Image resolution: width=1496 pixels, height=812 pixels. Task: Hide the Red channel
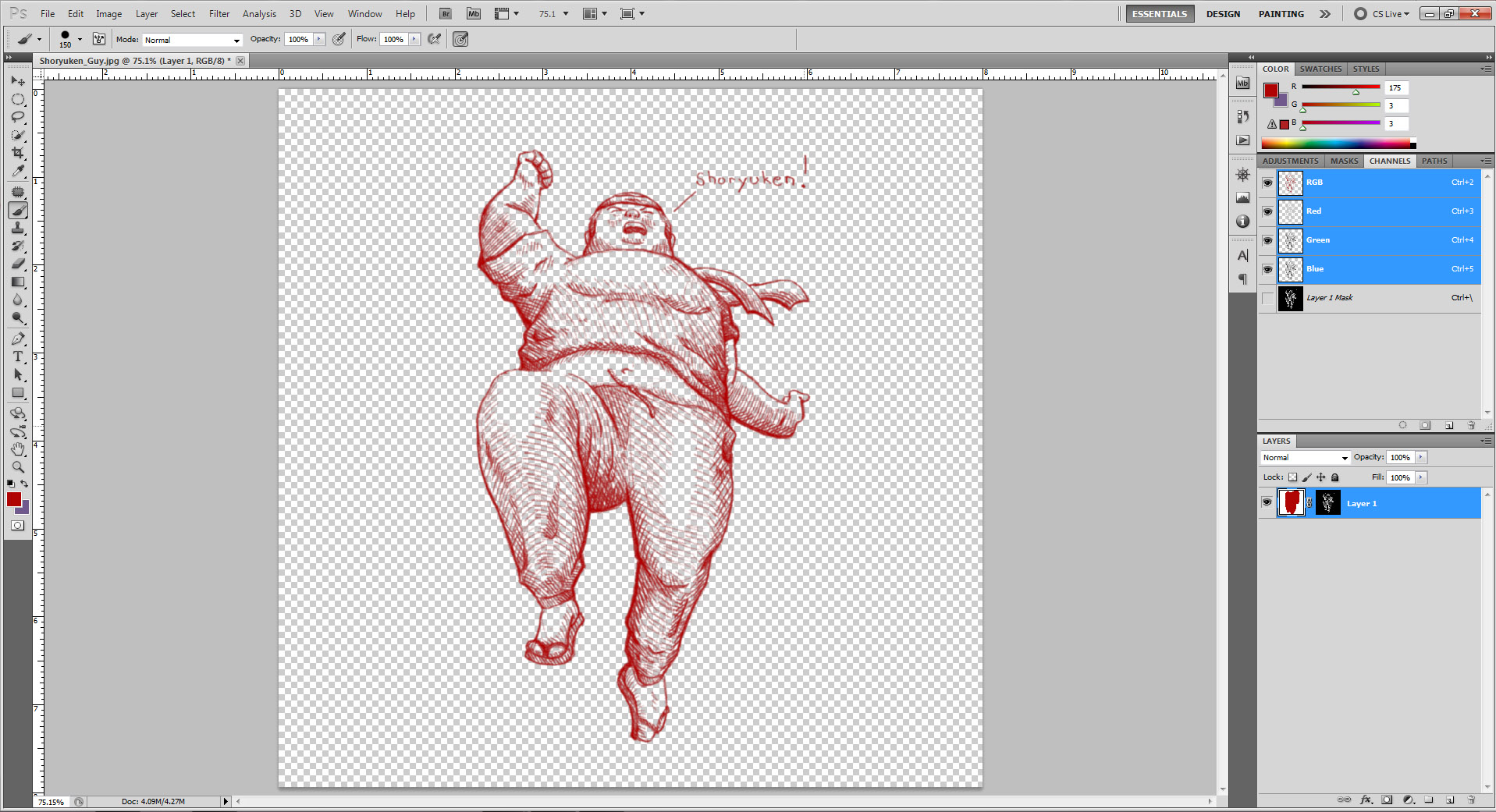coord(1267,211)
